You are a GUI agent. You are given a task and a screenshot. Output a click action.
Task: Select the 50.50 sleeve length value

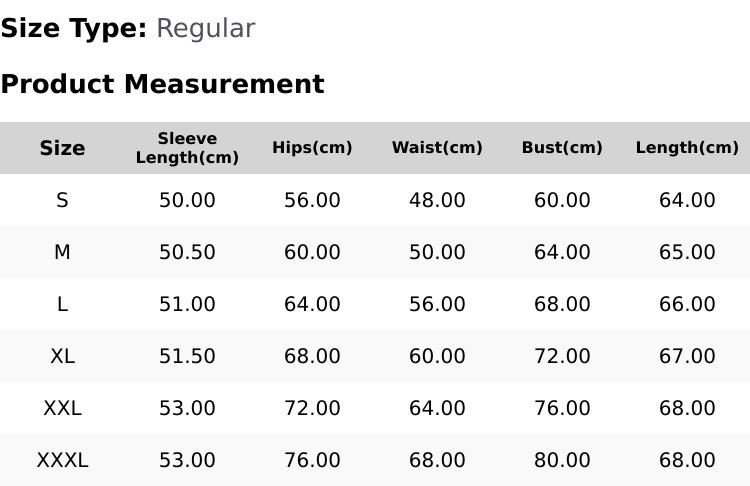(187, 252)
